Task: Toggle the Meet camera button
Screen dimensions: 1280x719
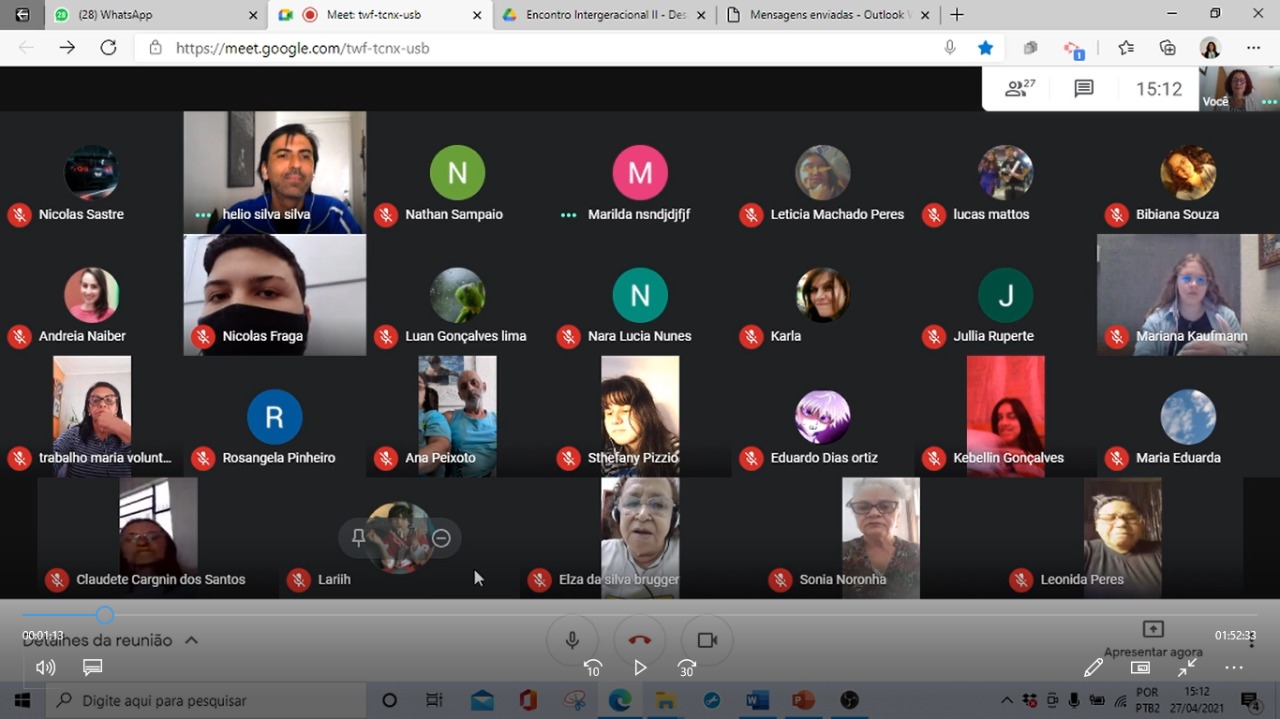Action: tap(707, 640)
